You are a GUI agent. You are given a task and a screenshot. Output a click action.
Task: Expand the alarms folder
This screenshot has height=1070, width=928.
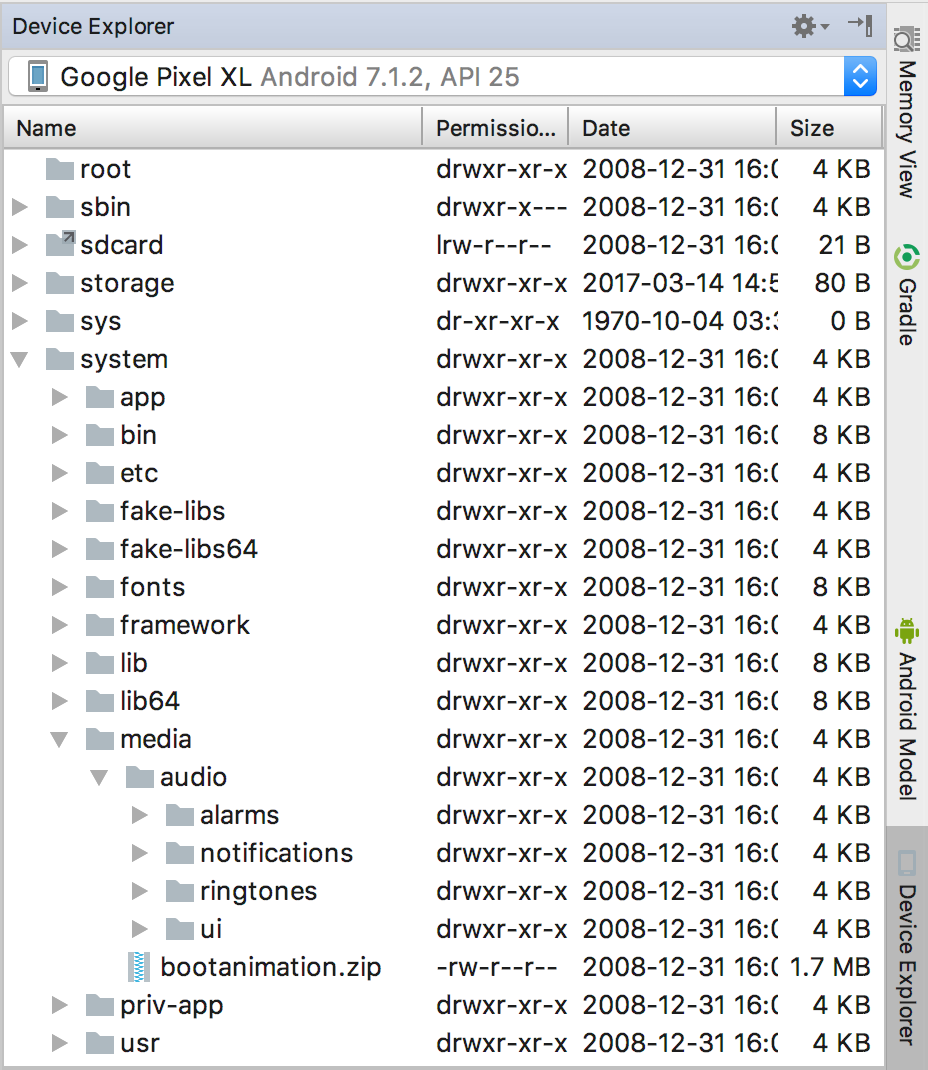point(140,815)
